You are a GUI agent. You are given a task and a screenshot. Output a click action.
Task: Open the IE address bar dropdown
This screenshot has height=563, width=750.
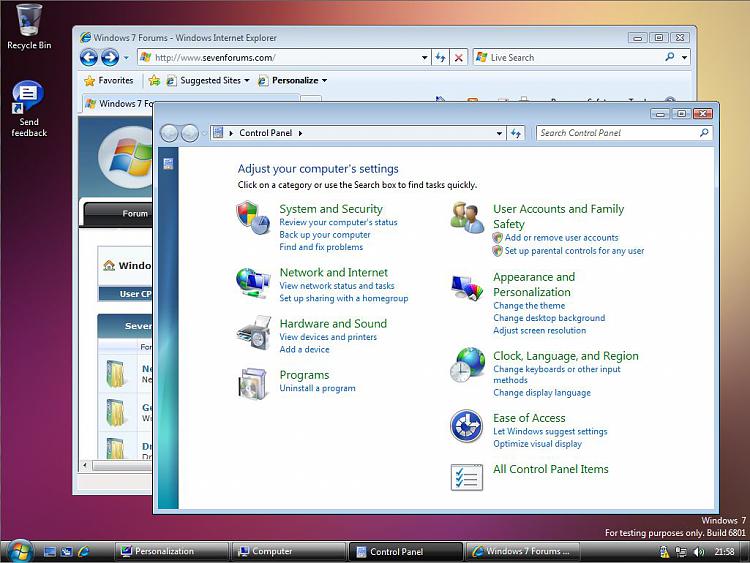coord(424,58)
